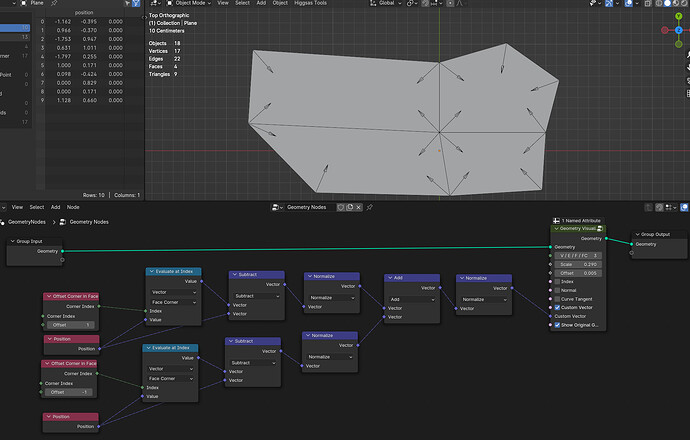This screenshot has width=690, height=440.
Task: Adjust the Scale value slider
Action: coord(578,264)
